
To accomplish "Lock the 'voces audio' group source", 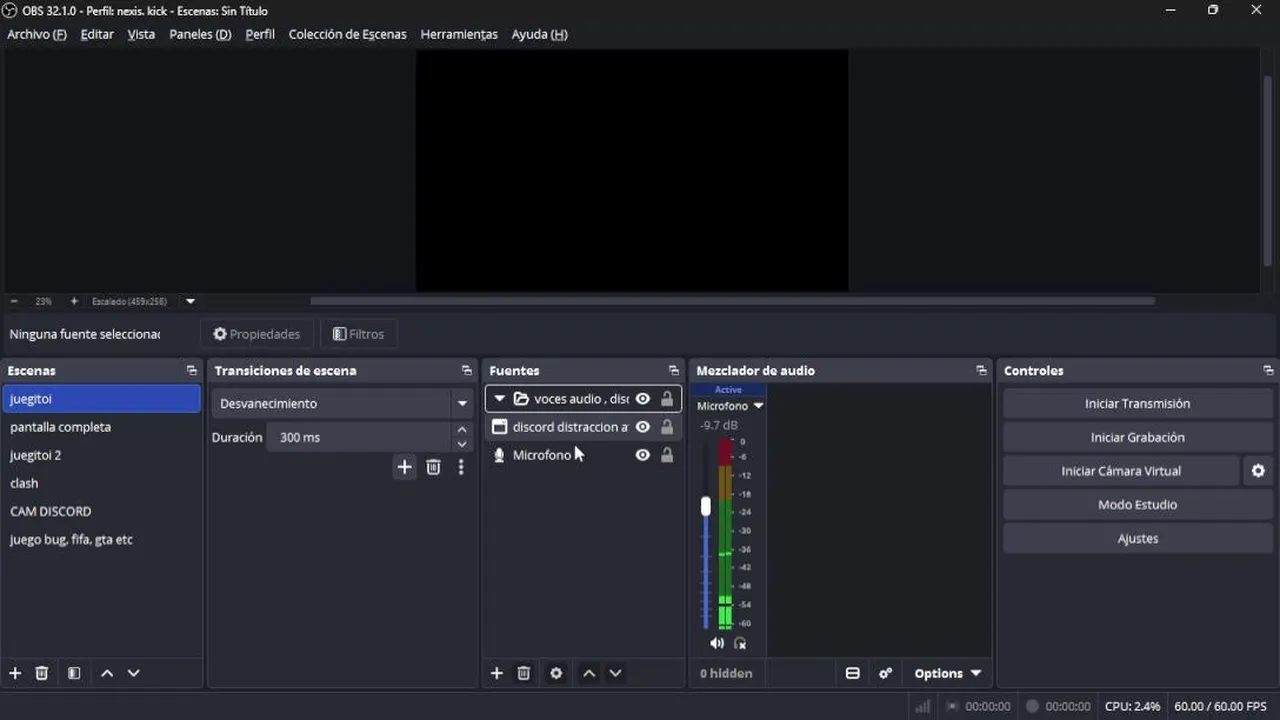I will click(667, 399).
